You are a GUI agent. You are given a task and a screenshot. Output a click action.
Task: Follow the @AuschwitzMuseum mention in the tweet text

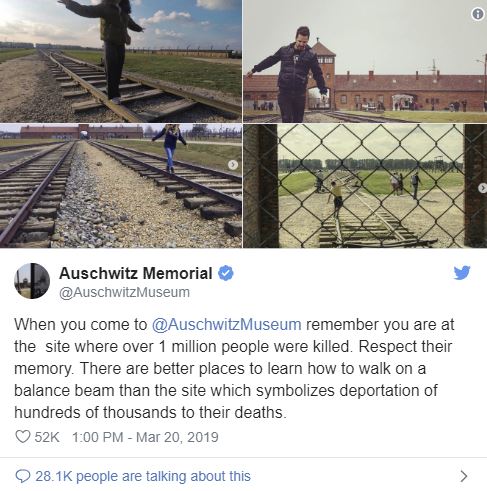tap(227, 324)
